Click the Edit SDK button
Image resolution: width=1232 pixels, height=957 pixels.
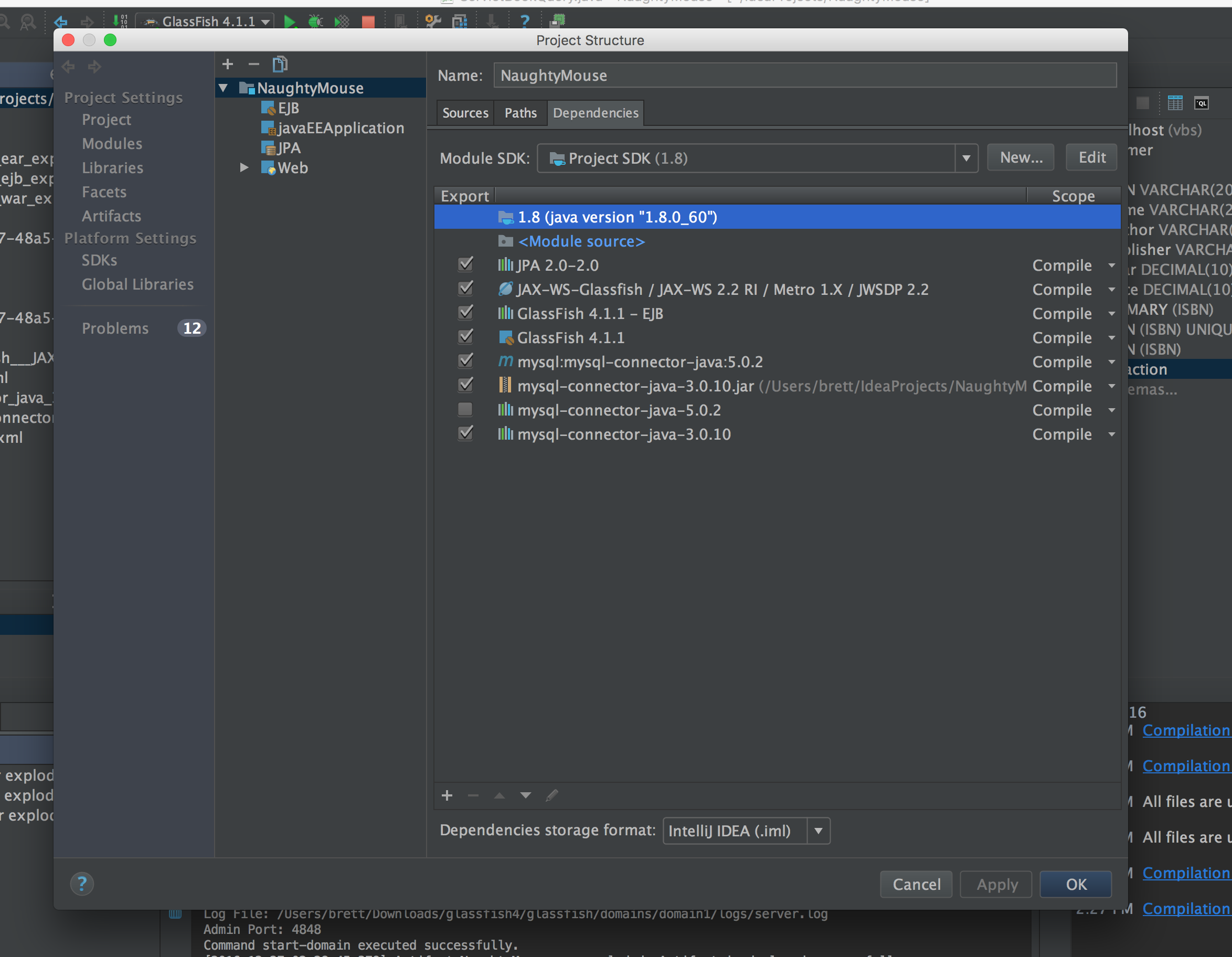click(x=1091, y=157)
